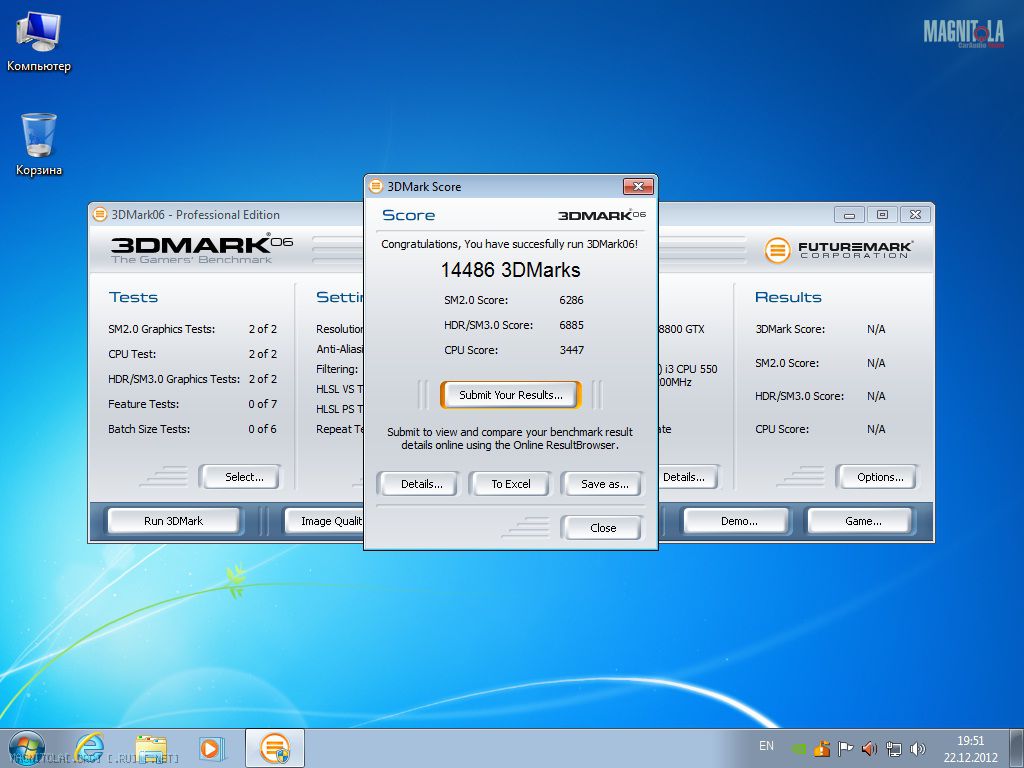
Task: Launch Windows Media Player from taskbar
Action: [x=211, y=747]
